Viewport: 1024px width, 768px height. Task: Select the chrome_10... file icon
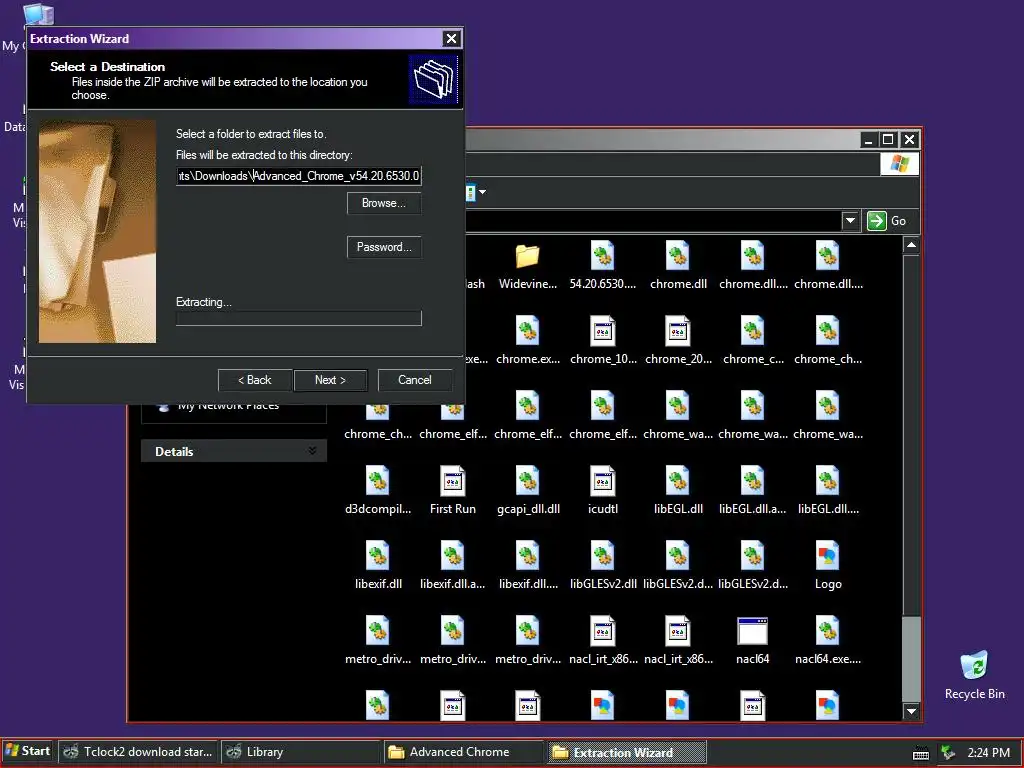click(x=602, y=331)
